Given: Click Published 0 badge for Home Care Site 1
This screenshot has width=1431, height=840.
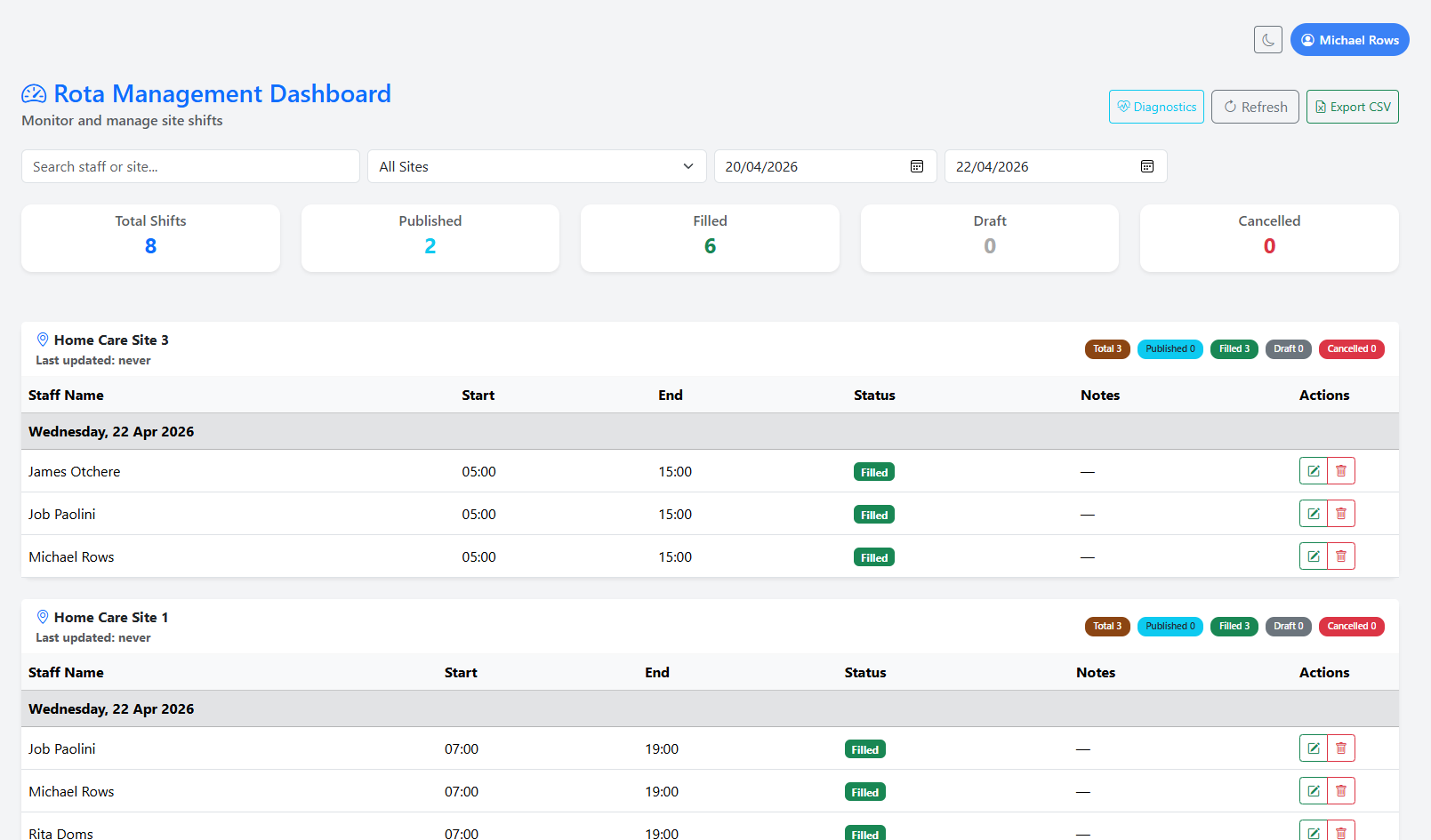Looking at the screenshot, I should coord(1170,627).
